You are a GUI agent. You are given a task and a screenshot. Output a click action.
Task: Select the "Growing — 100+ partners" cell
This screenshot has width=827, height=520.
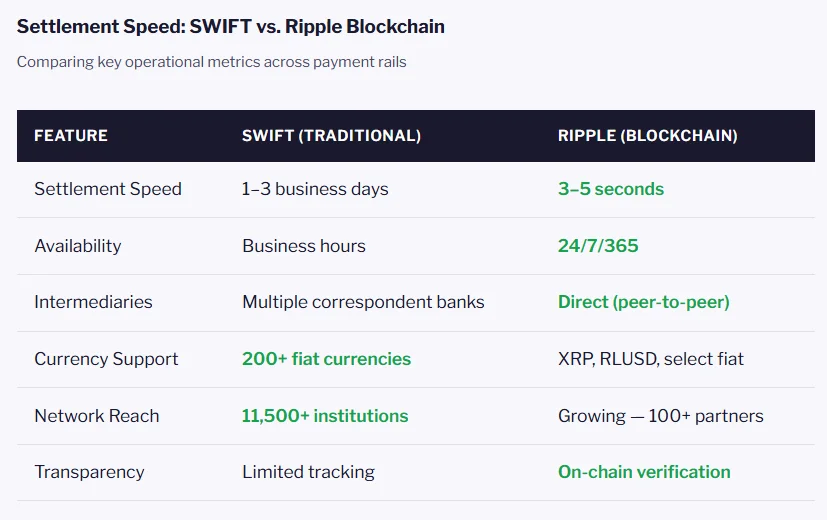coord(660,416)
